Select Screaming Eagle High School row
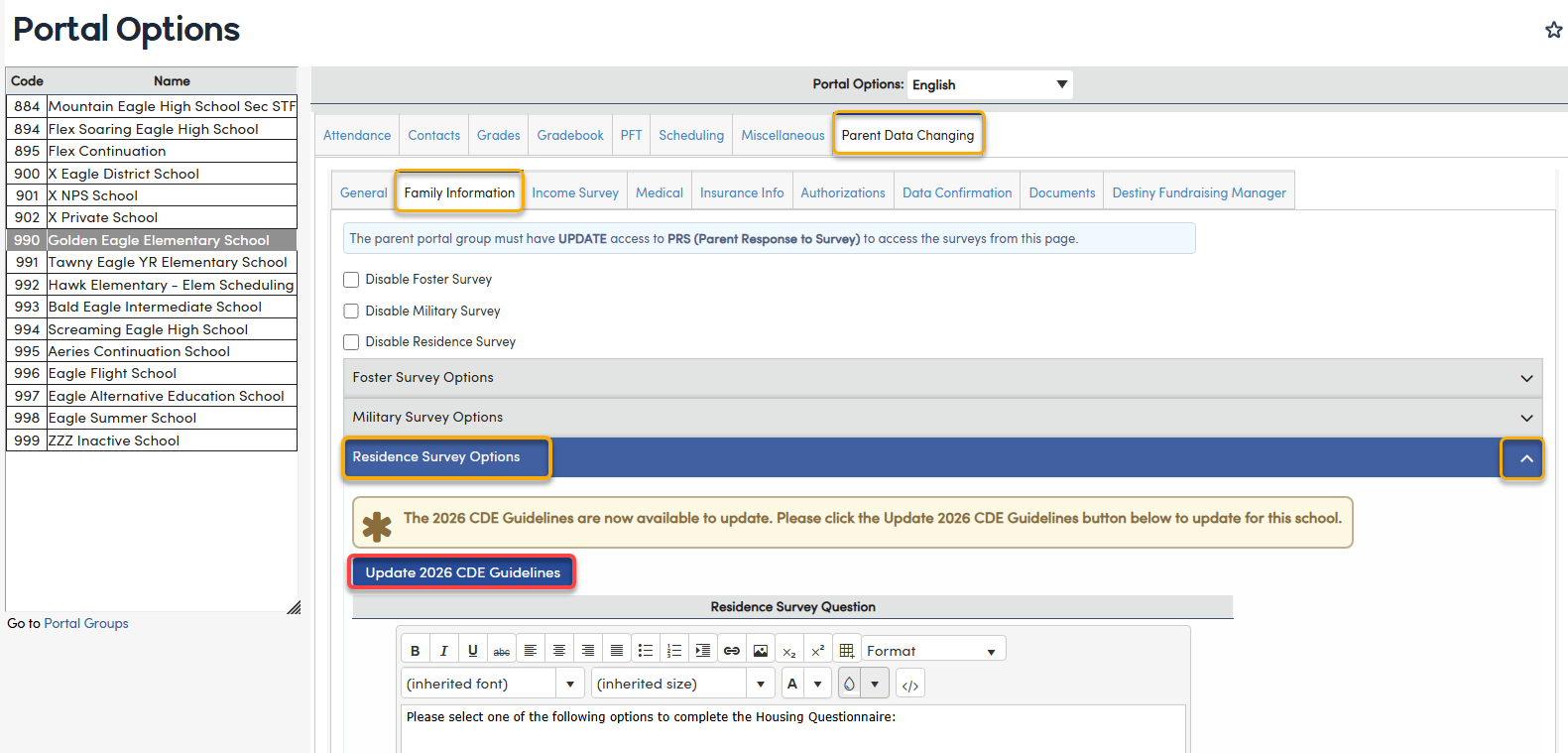The image size is (1568, 753). click(x=152, y=329)
